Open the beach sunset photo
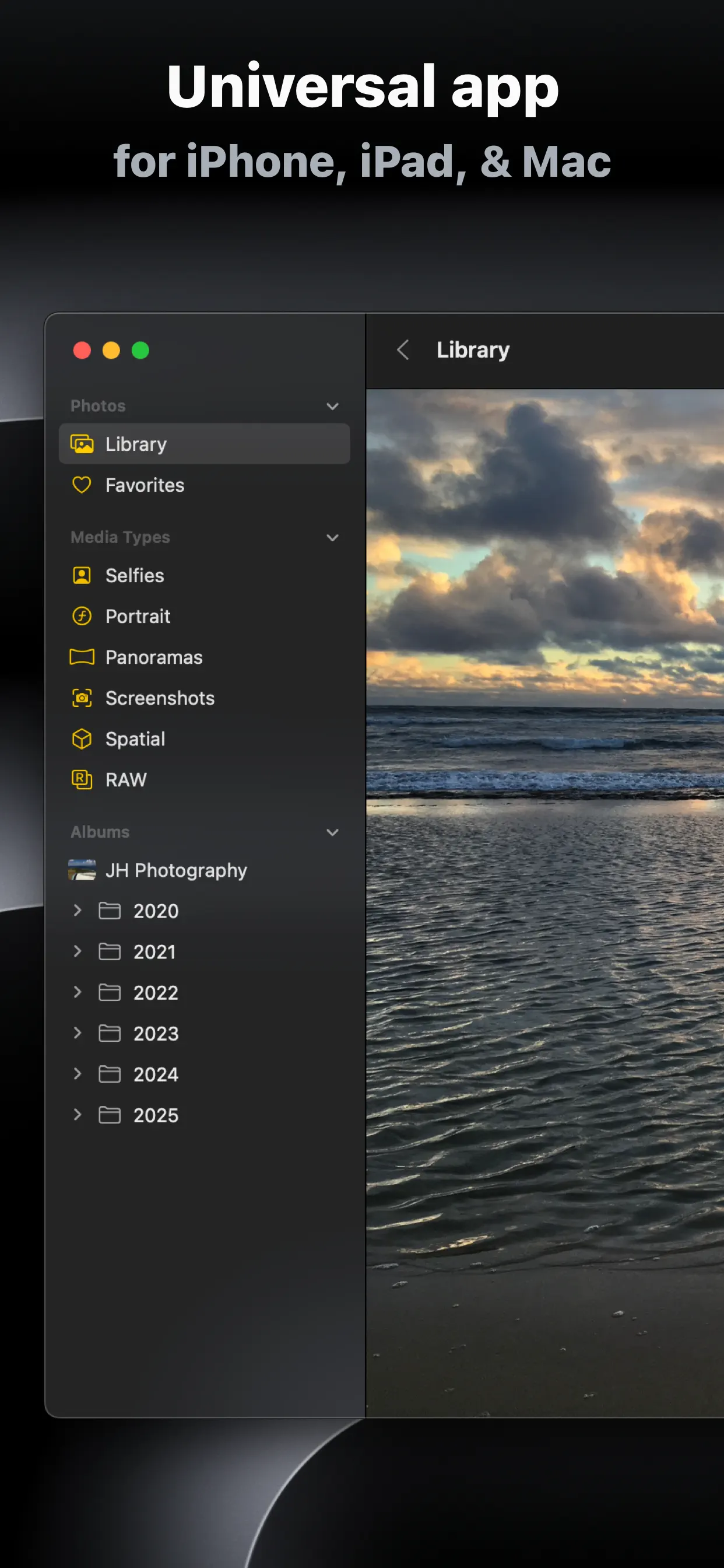This screenshot has height=1568, width=724. click(x=544, y=902)
